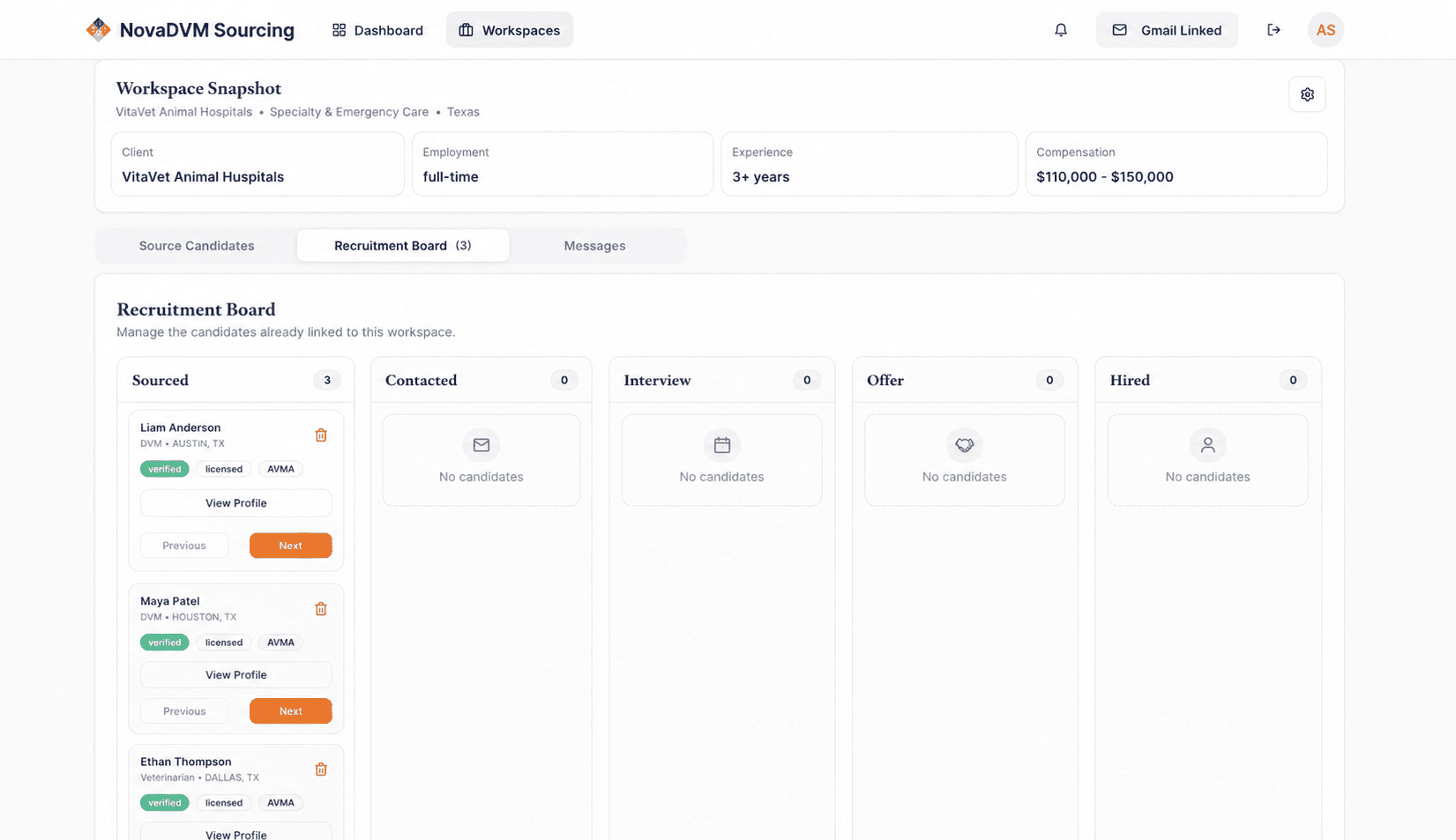Click calendar icon in Interview column
Viewport: 1456px width, 840px height.
pyautogui.click(x=722, y=445)
